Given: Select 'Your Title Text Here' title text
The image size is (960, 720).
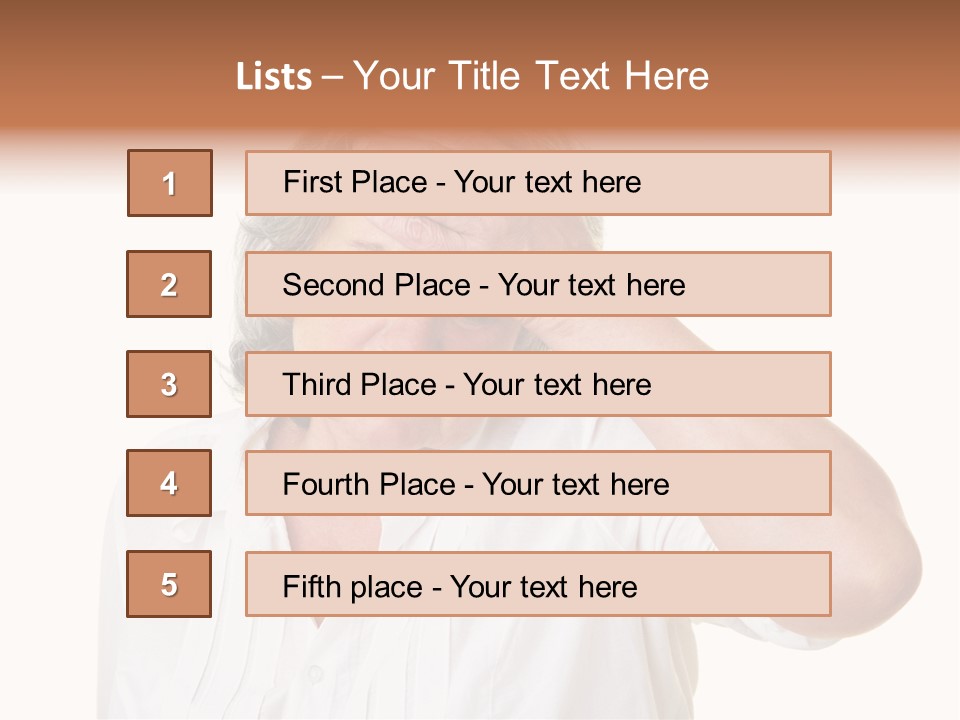Looking at the screenshot, I should point(531,76).
